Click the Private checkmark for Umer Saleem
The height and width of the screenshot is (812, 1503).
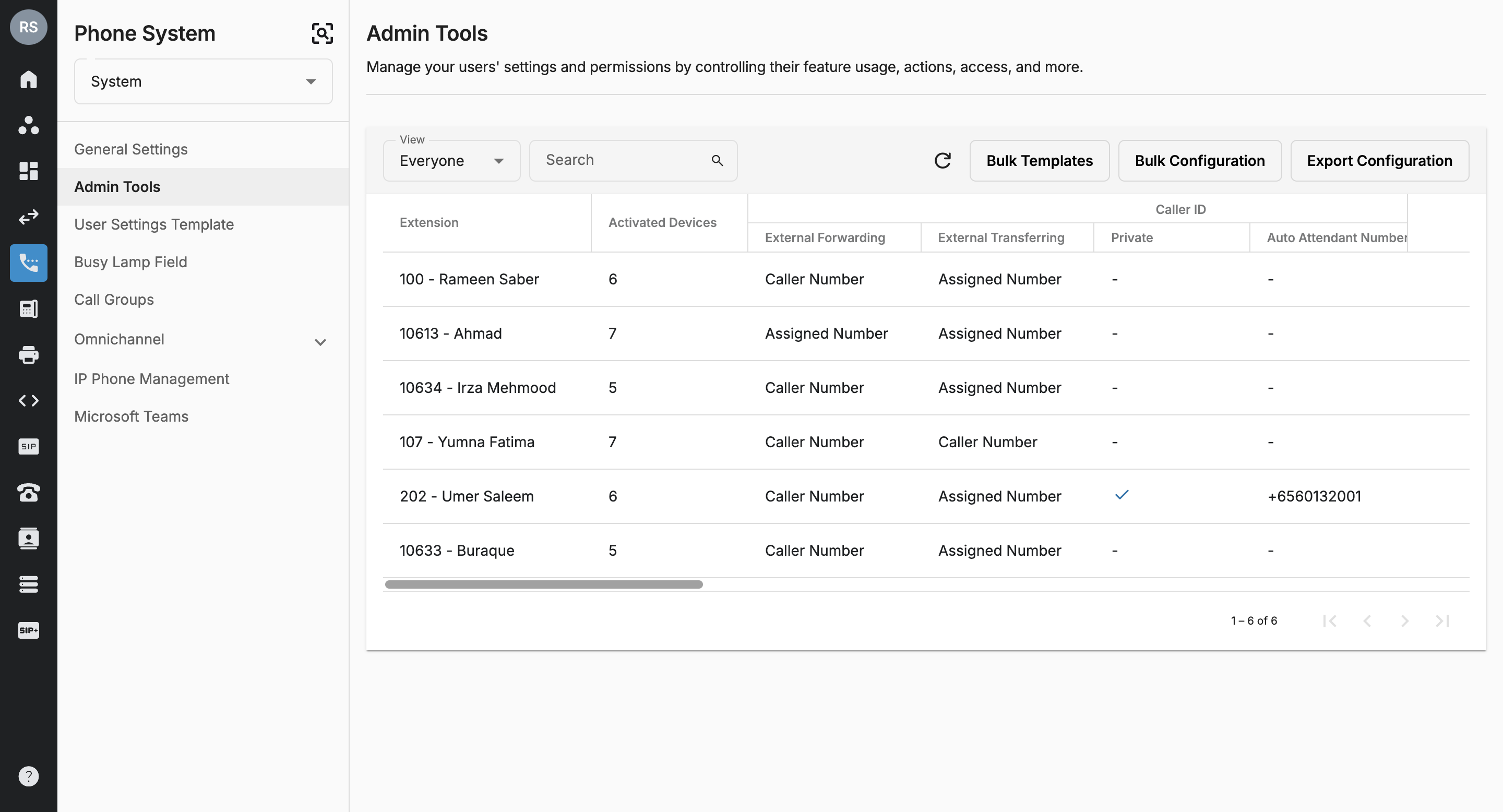pyautogui.click(x=1122, y=495)
